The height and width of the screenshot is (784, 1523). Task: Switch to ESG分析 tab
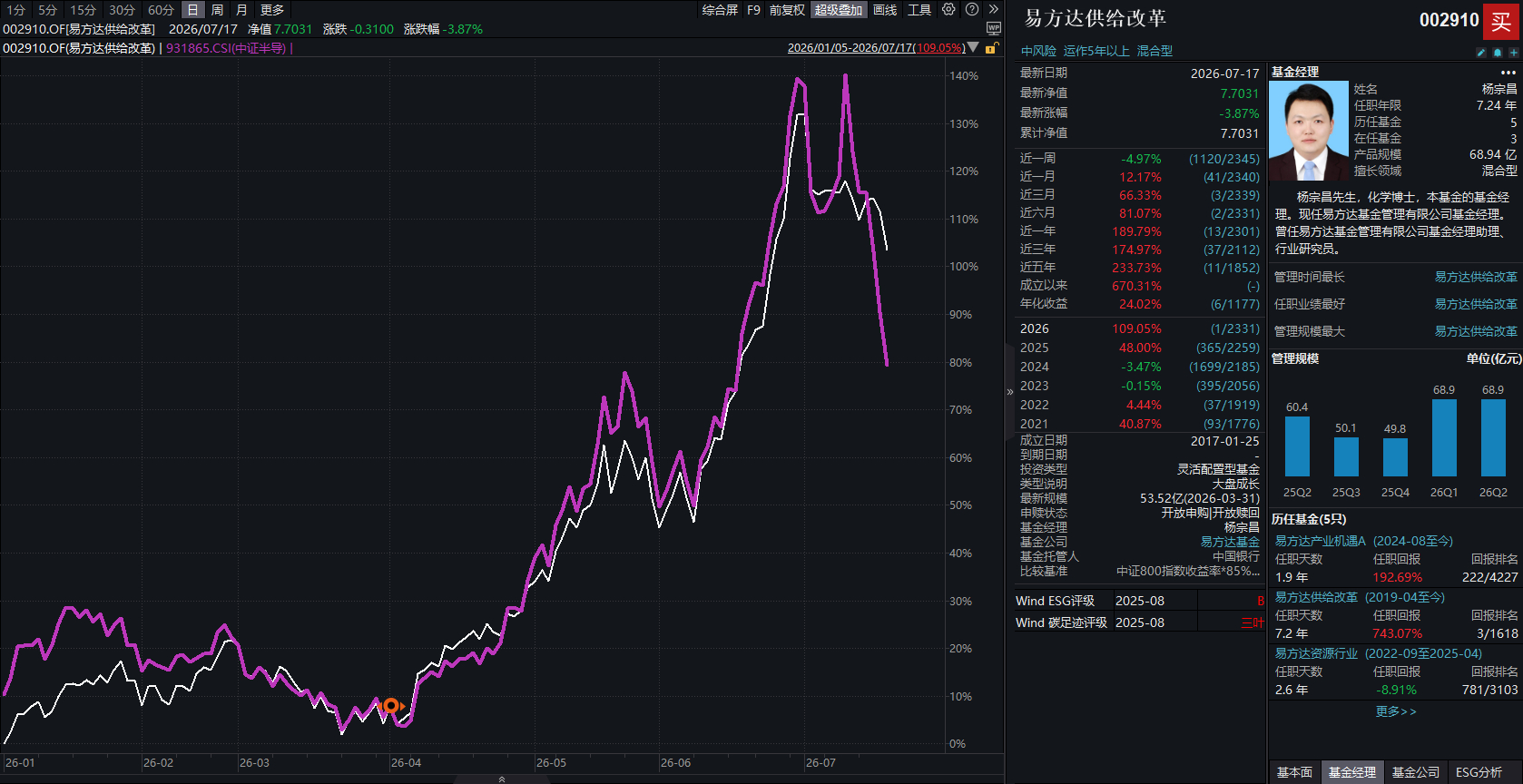(1479, 772)
